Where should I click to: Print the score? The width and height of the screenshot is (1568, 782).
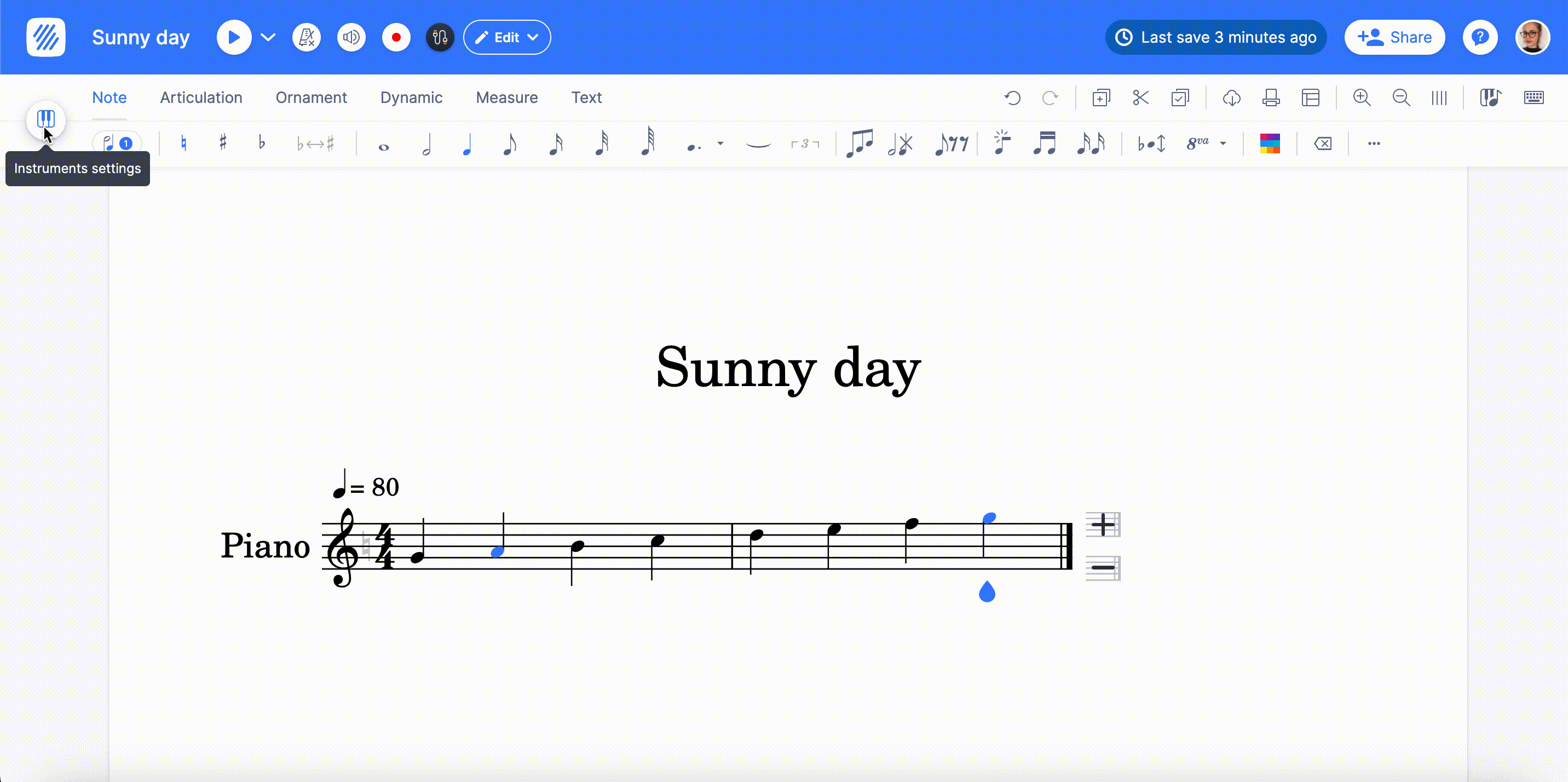(1270, 97)
